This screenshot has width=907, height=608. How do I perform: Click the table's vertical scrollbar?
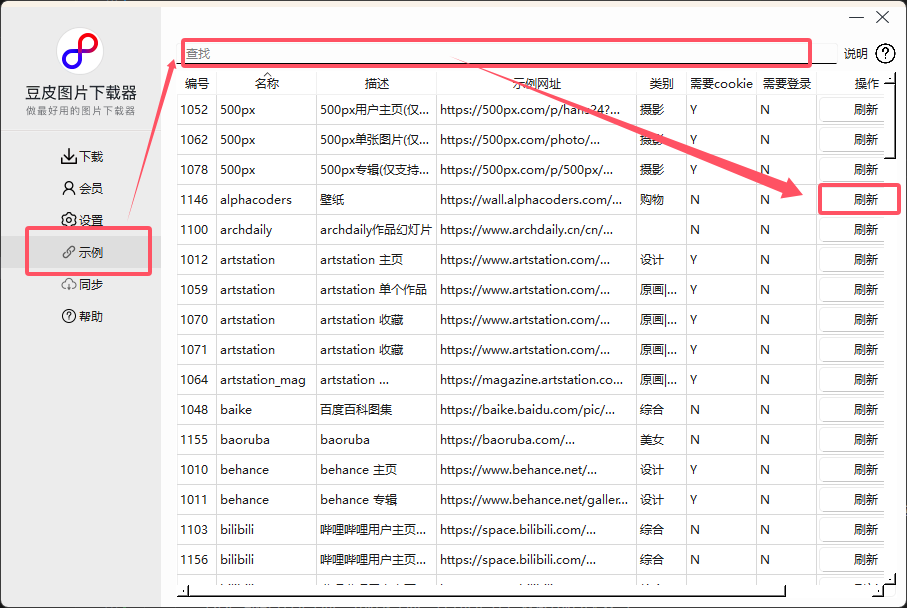(x=890, y=120)
